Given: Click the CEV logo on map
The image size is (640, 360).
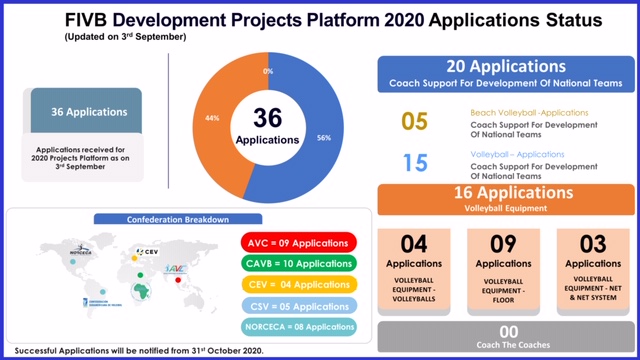Looking at the screenshot, I should pos(147,252).
